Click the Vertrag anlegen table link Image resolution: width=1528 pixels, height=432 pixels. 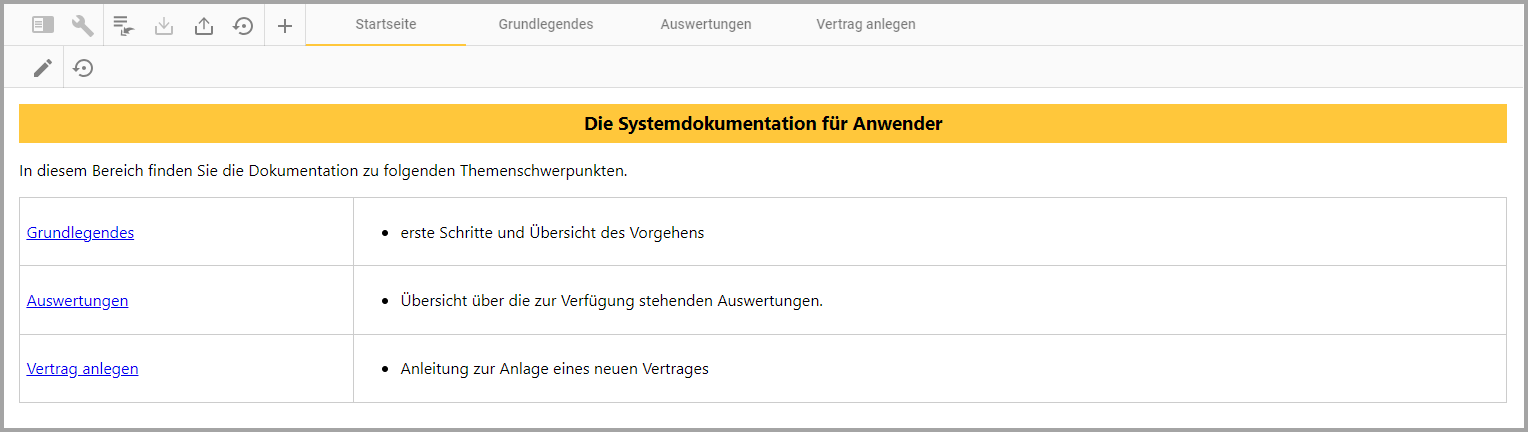point(82,368)
